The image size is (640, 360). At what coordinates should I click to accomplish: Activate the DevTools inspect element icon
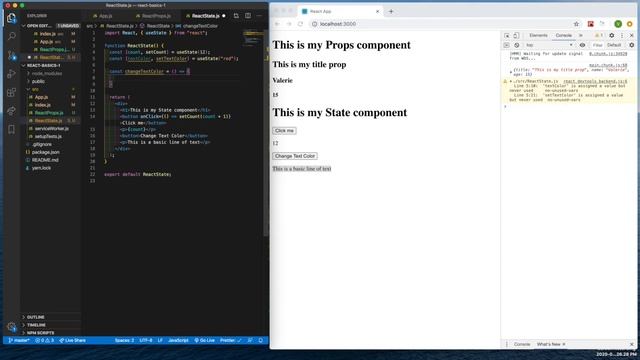(x=507, y=36)
